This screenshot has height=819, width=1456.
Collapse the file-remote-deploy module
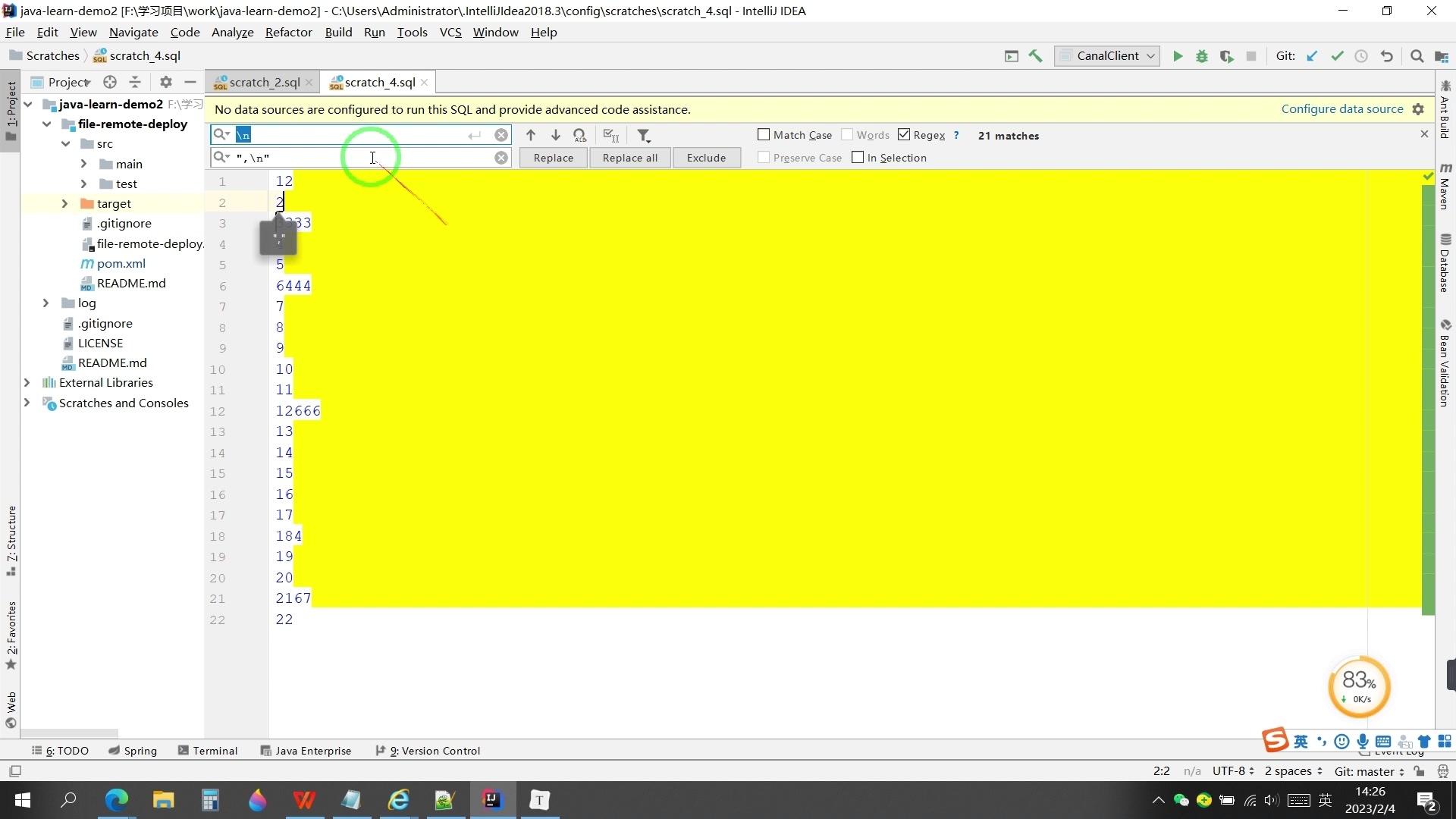tap(47, 124)
